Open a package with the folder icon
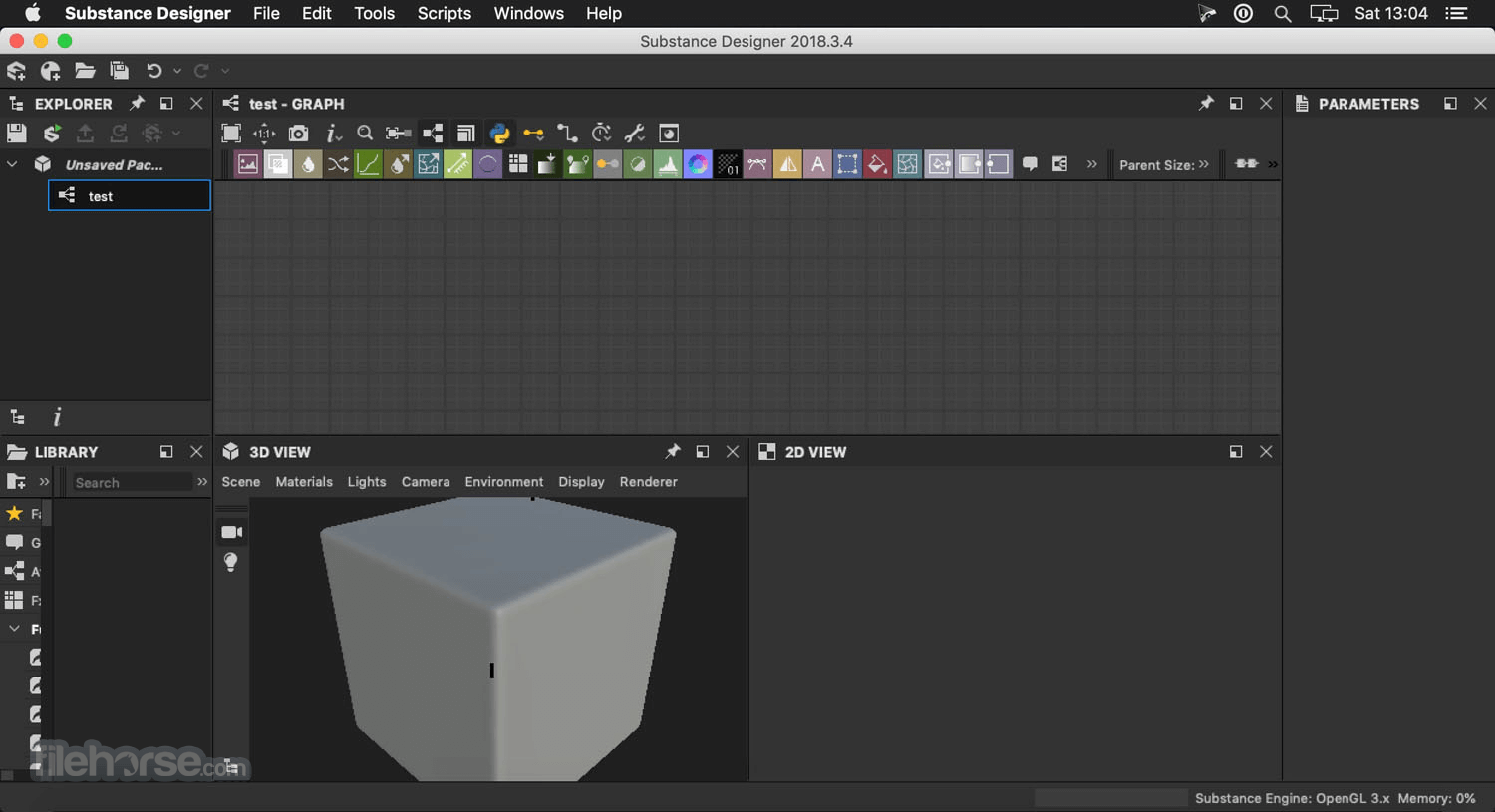 tap(85, 71)
